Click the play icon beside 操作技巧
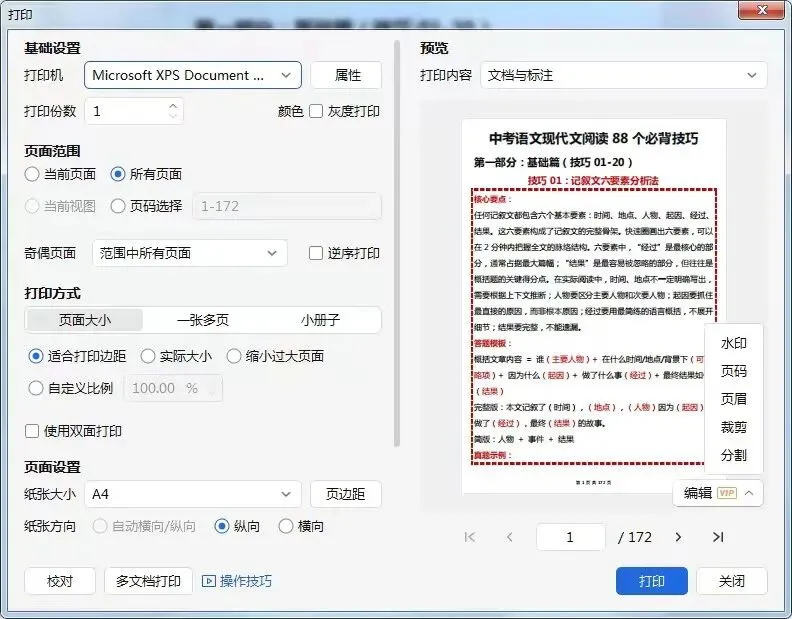The height and width of the screenshot is (619, 792). [208, 581]
